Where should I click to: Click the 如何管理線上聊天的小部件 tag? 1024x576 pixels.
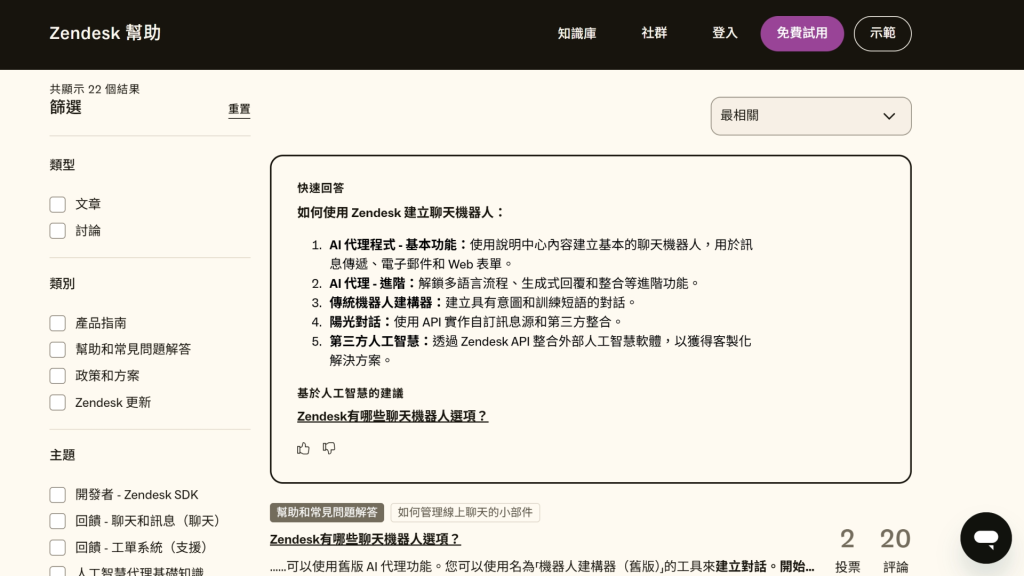[x=465, y=512]
